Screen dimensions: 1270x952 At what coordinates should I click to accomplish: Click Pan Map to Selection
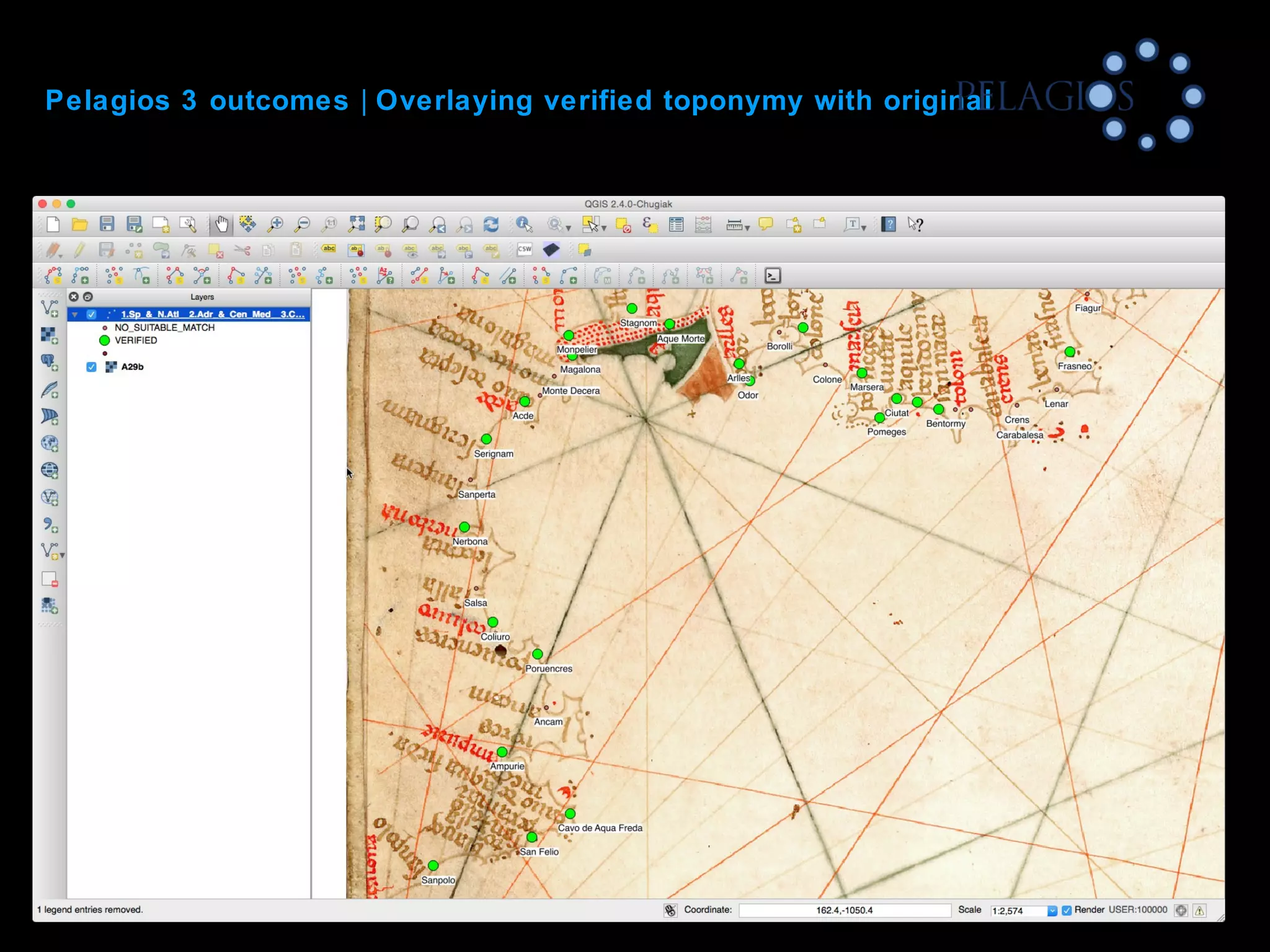click(248, 224)
